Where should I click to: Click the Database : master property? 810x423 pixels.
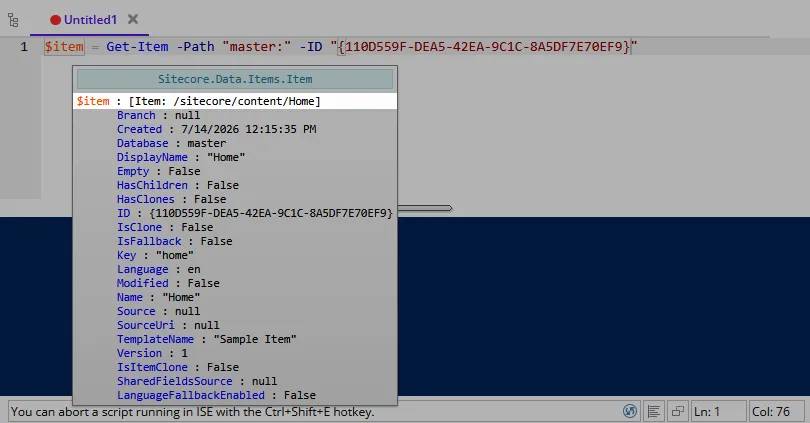pyautogui.click(x=171, y=143)
